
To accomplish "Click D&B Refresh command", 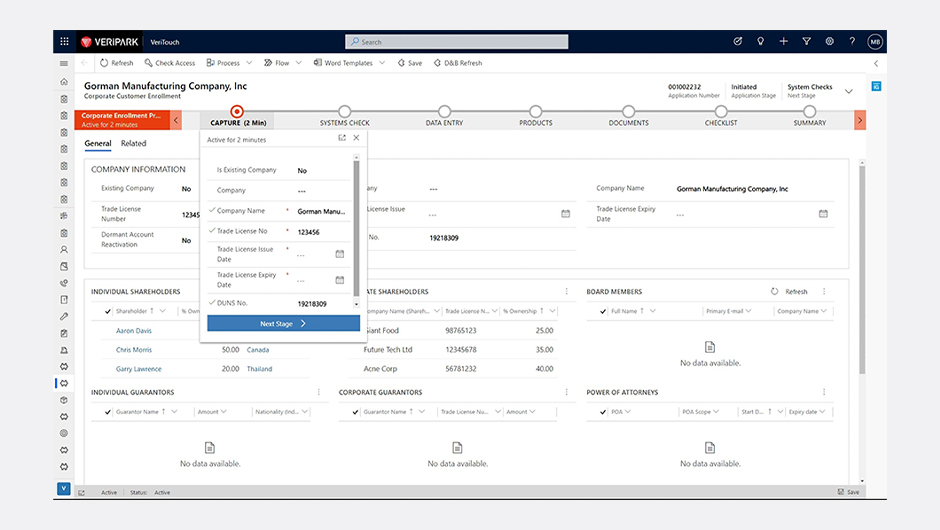I will point(458,63).
